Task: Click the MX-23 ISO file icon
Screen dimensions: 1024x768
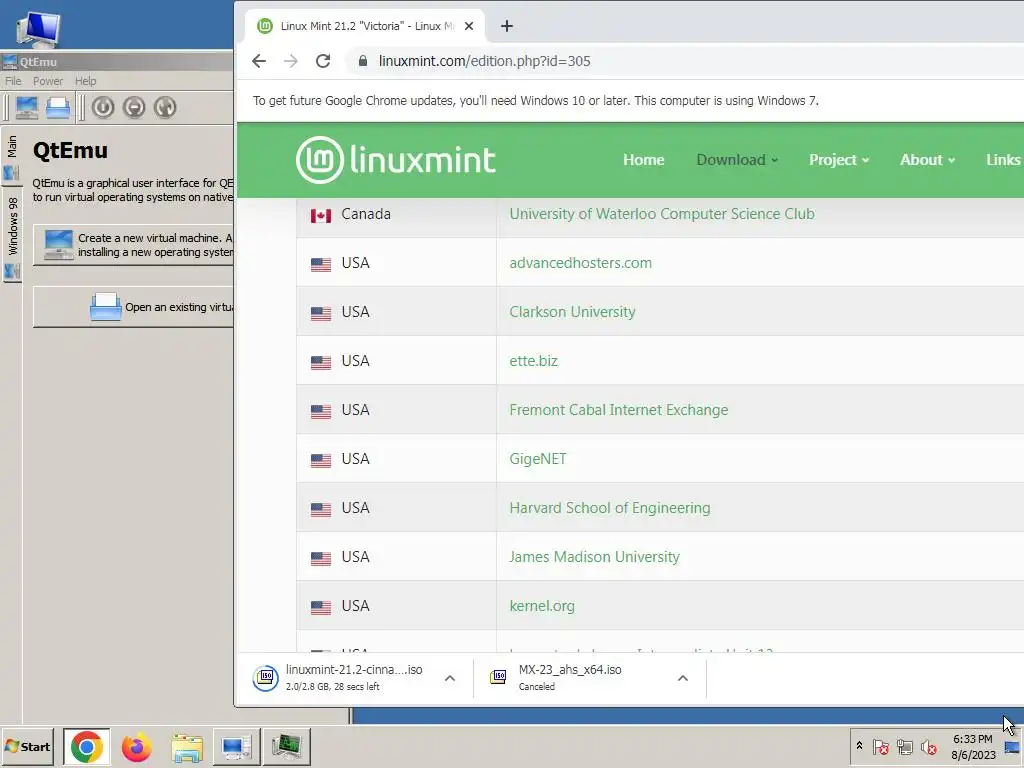Action: (x=498, y=677)
